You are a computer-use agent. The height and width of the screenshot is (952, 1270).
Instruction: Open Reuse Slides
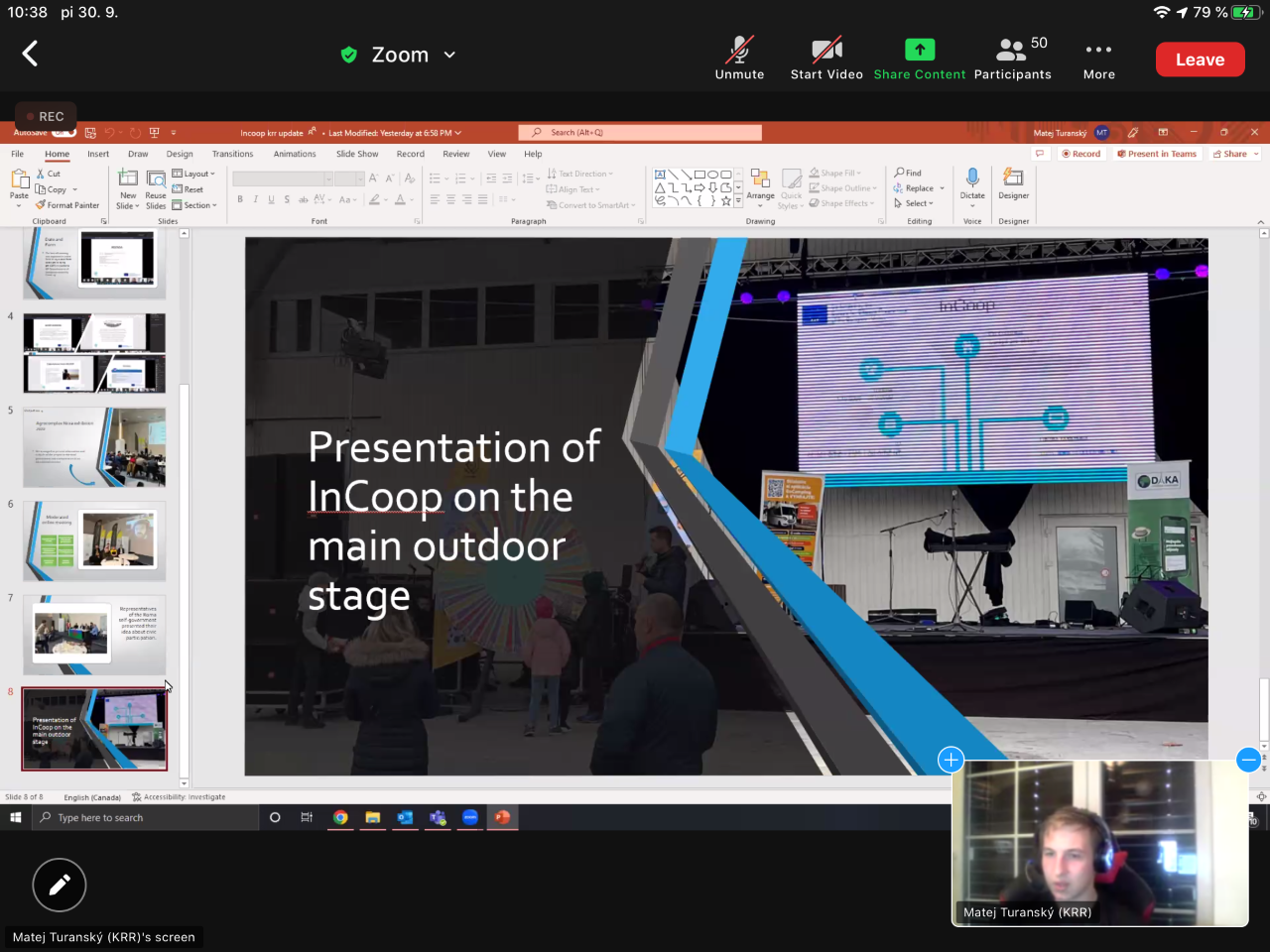[x=156, y=188]
